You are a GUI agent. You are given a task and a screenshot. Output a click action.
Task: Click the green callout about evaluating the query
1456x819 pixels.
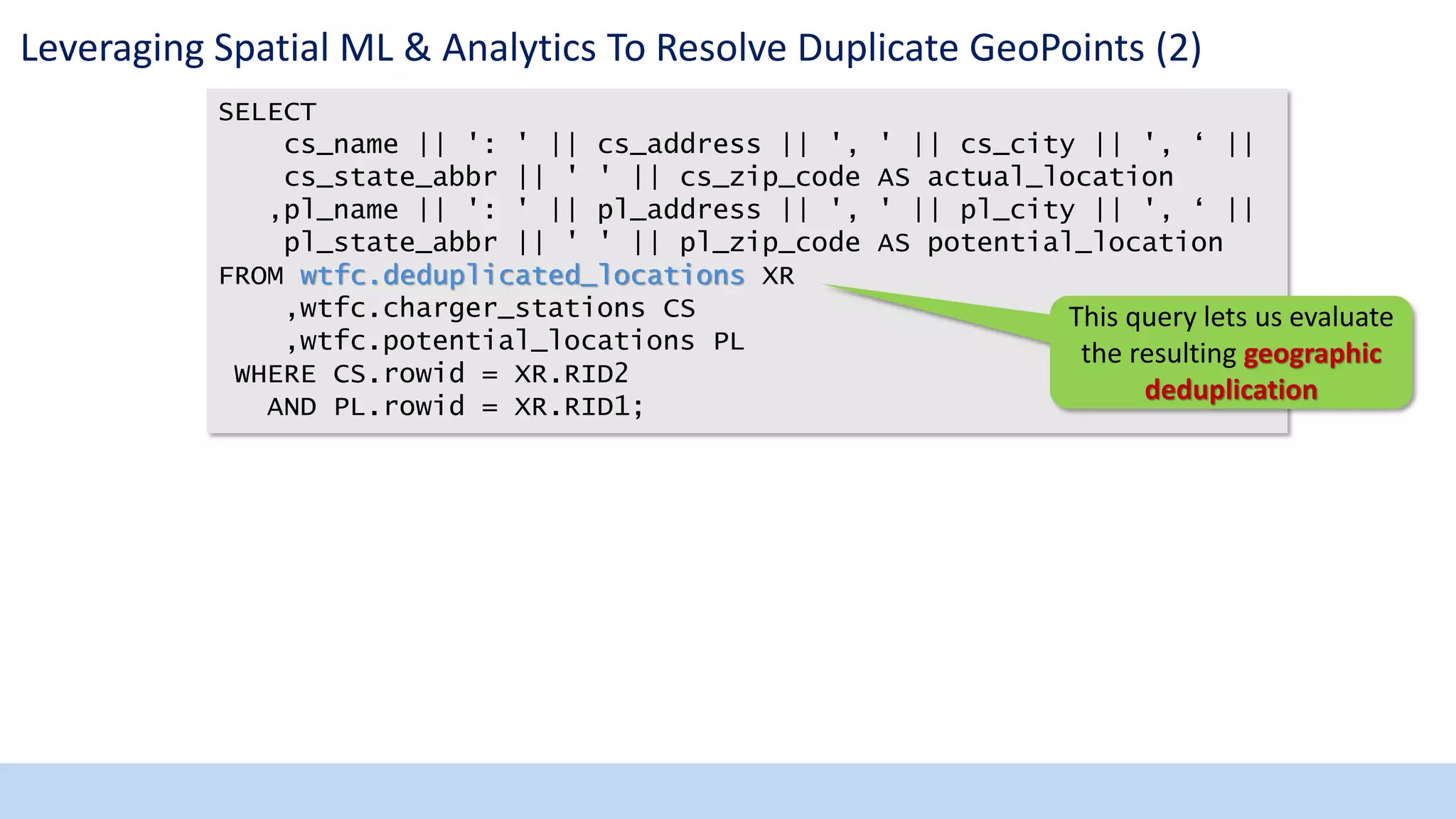(x=1231, y=353)
